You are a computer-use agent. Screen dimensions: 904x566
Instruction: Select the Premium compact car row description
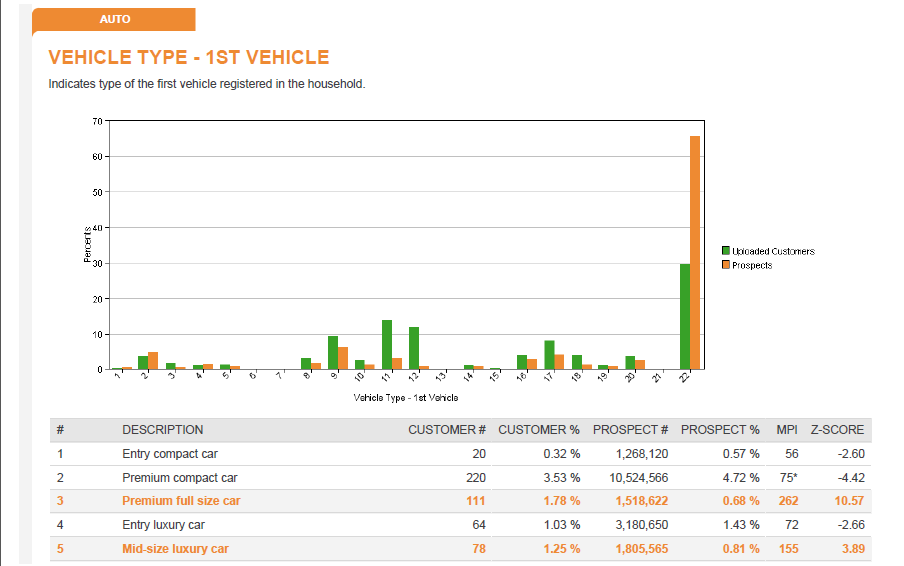tap(180, 478)
